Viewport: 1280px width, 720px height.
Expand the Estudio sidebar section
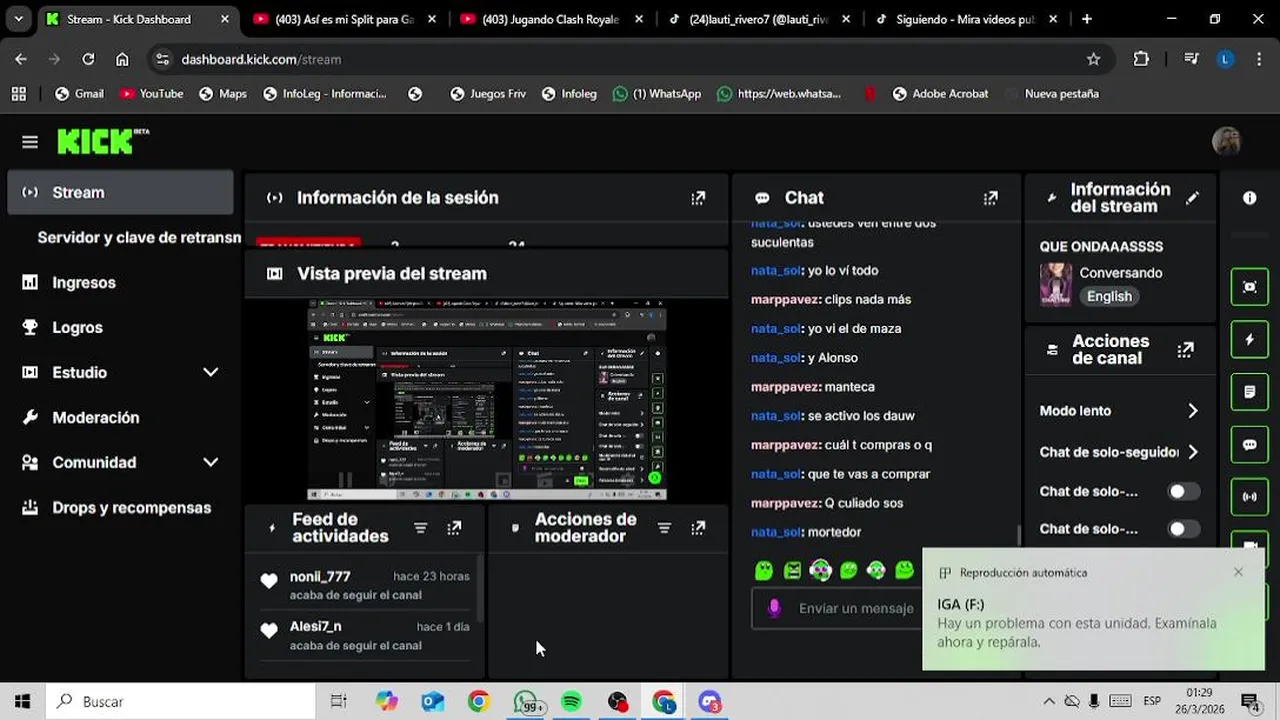(x=210, y=372)
